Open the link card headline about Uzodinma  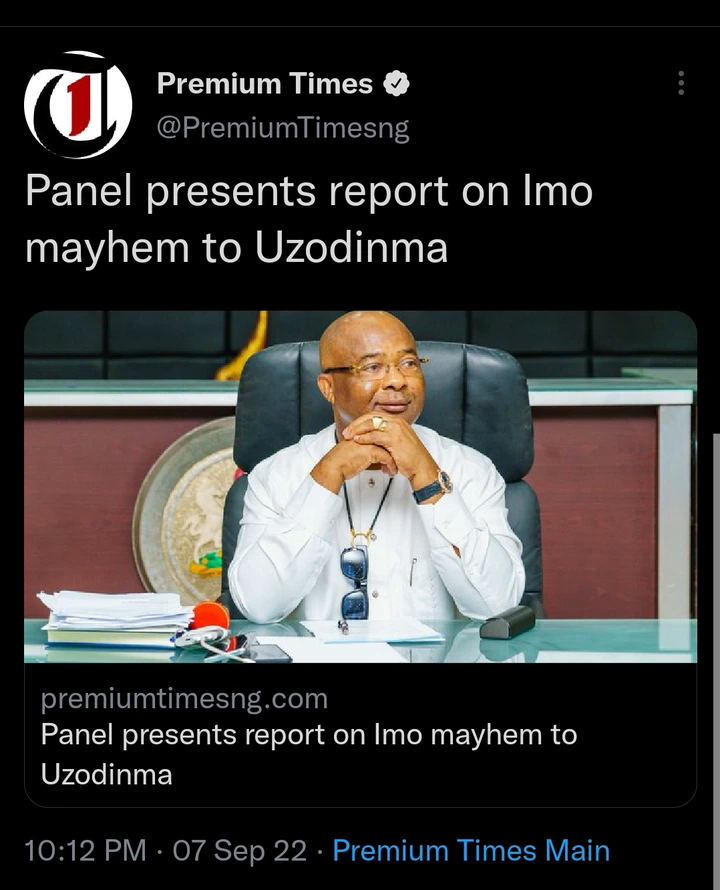tap(309, 754)
